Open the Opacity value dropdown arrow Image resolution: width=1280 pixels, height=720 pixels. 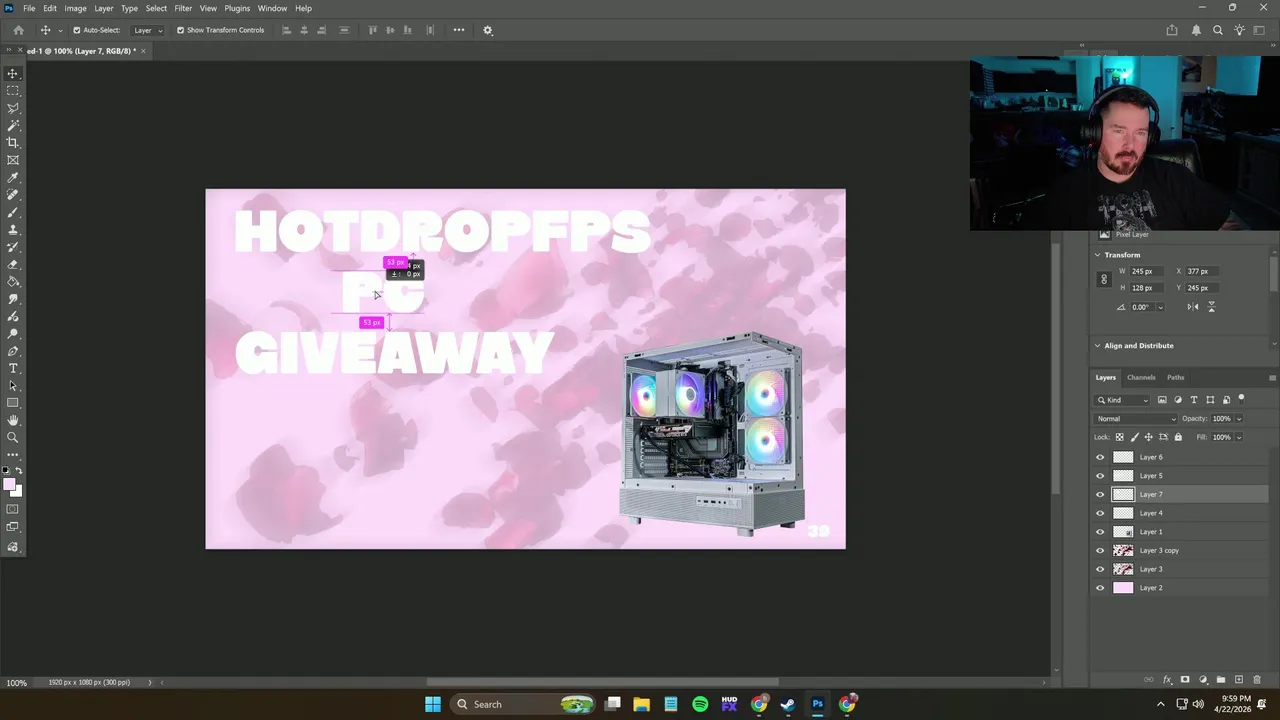[x=1239, y=418]
